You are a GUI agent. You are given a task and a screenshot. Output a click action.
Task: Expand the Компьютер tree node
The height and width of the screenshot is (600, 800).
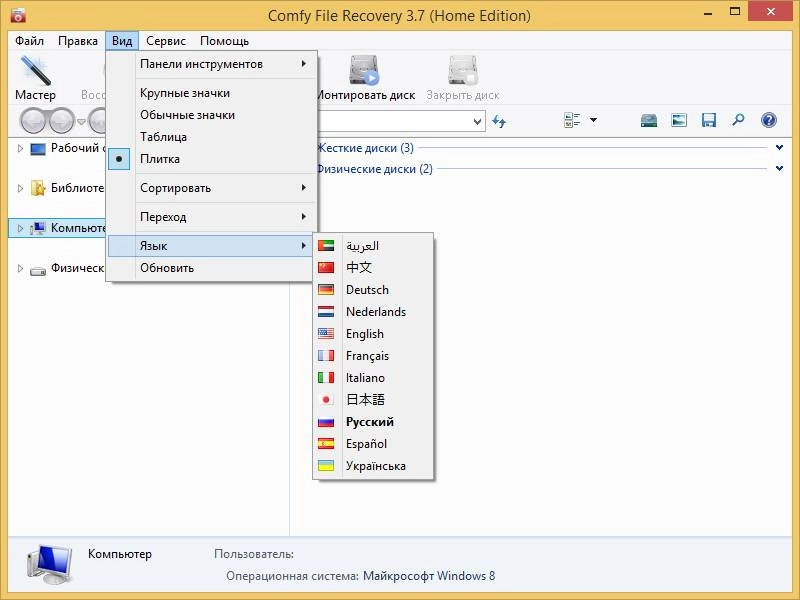(20, 228)
